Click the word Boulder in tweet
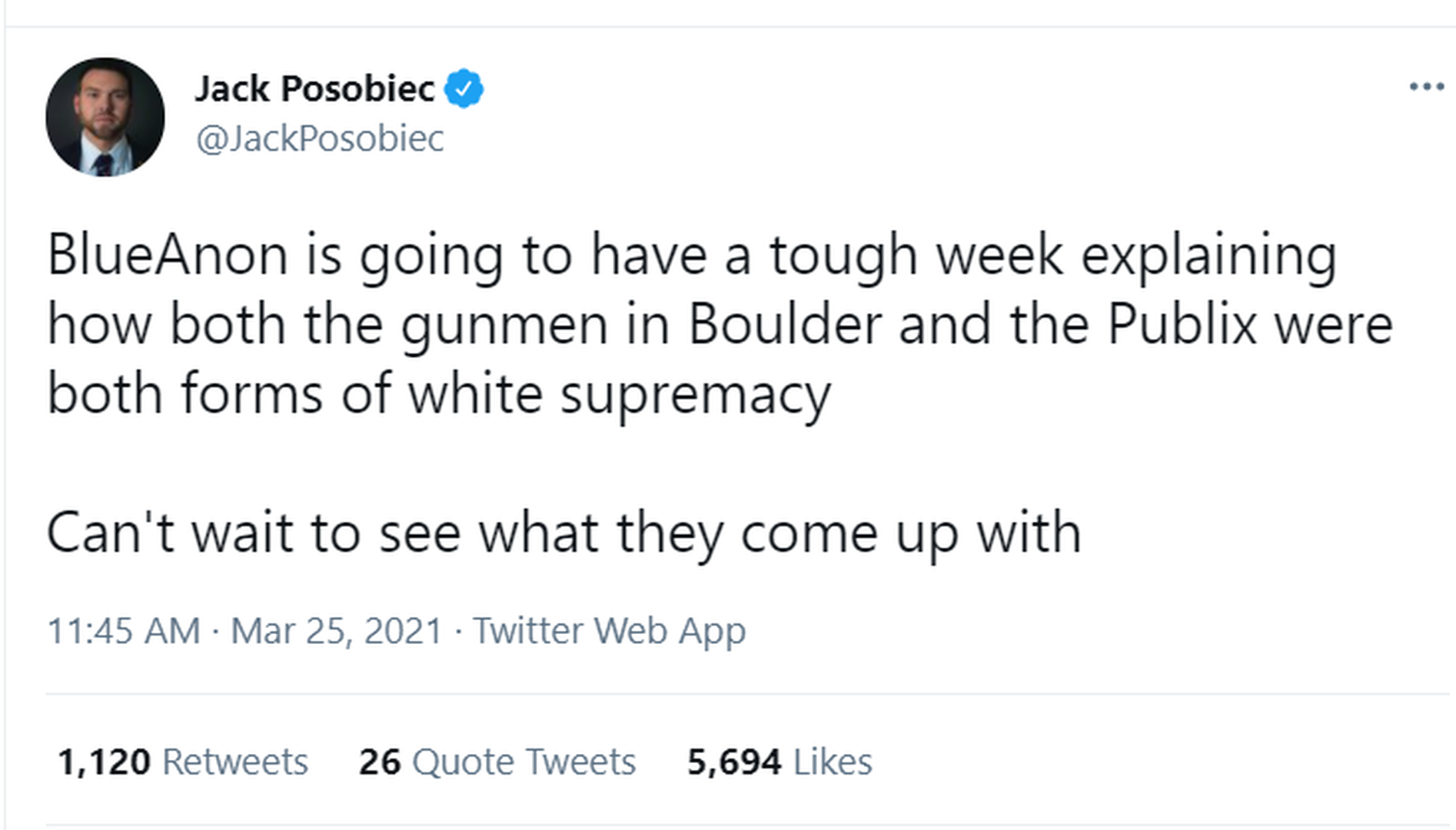 (784, 324)
